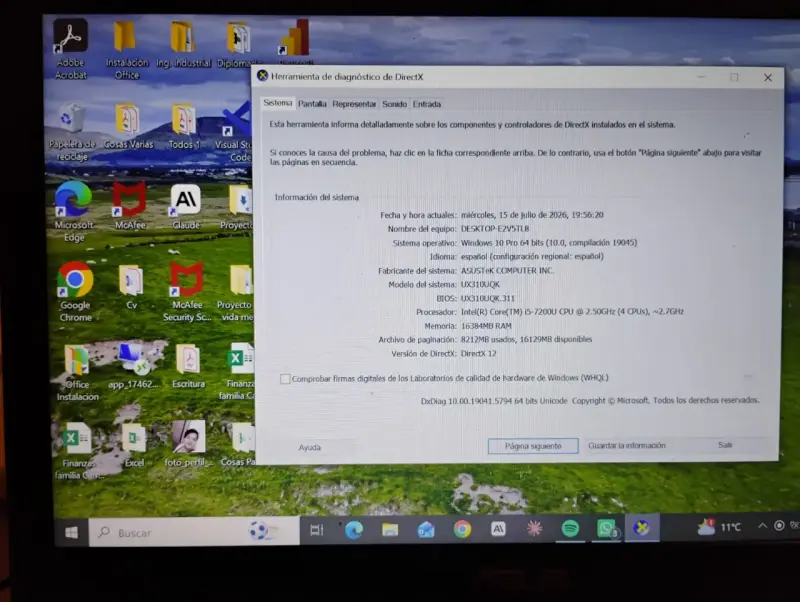Open weather widget showing 11°C
The width and height of the screenshot is (800, 602).
coord(719,526)
